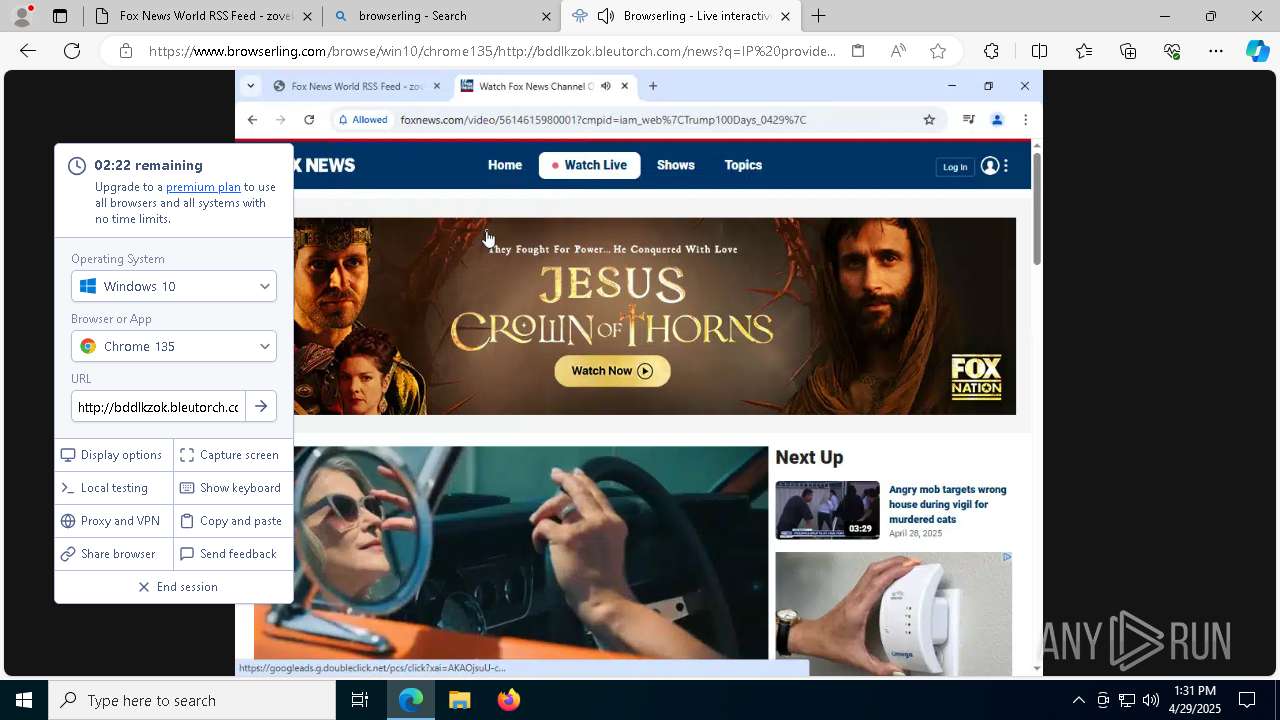This screenshot has width=1280, height=720.
Task: Open Angry mob targets wrong house thumbnail
Action: pyautogui.click(x=827, y=510)
